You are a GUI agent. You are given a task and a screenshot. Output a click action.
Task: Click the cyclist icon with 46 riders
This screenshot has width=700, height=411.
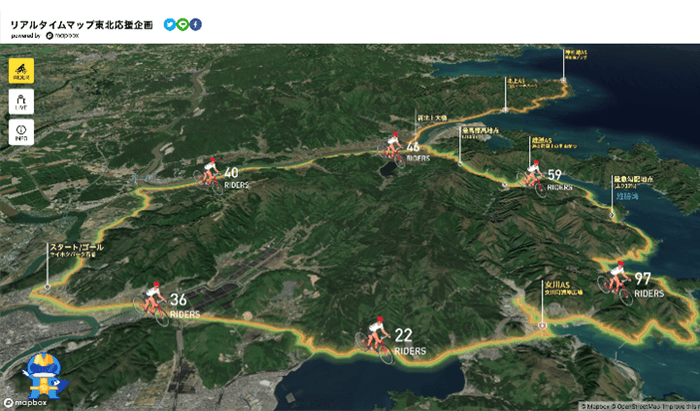click(391, 148)
